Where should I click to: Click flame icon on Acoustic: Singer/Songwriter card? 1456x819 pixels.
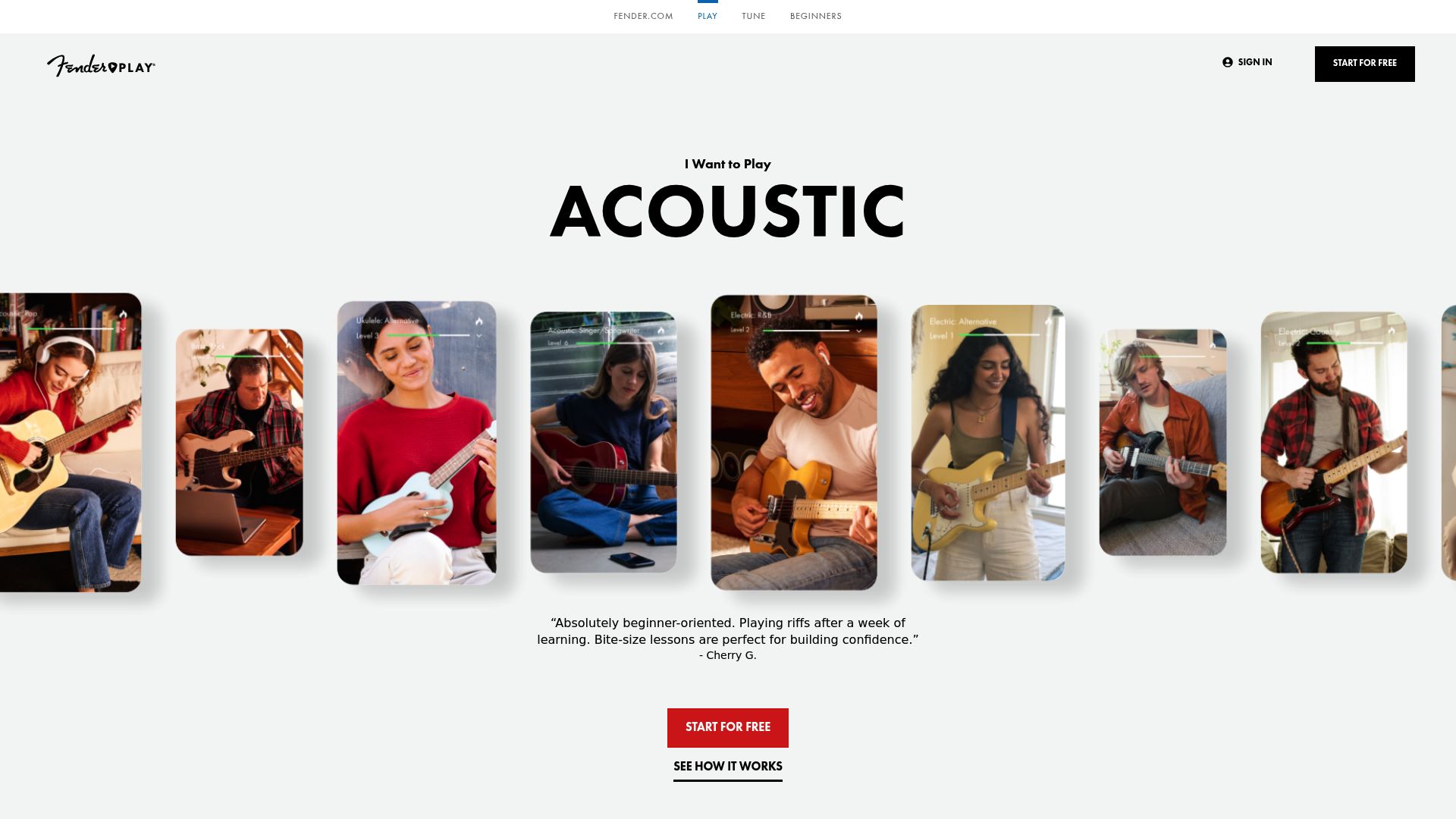click(x=661, y=331)
